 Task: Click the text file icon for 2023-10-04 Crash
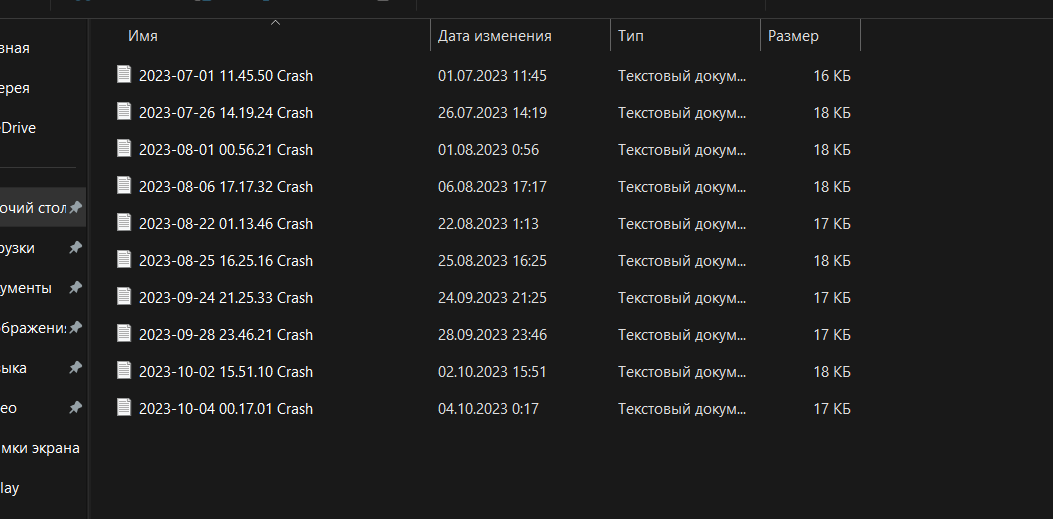point(124,408)
